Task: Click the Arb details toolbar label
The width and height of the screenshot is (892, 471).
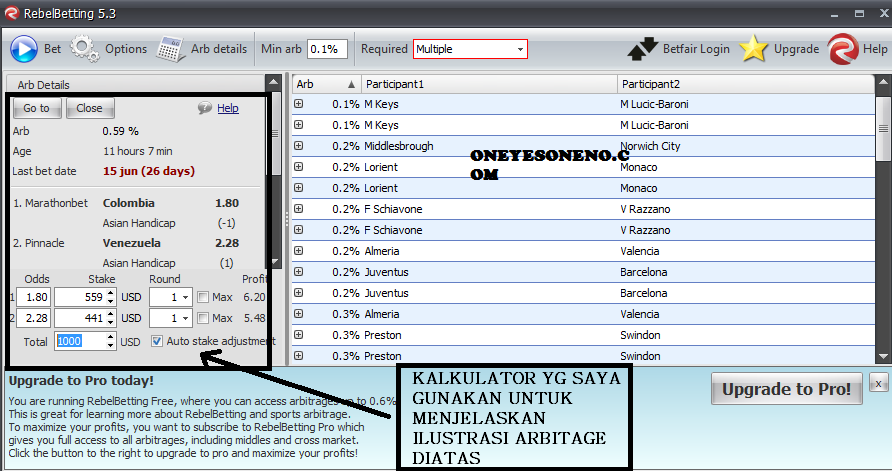Action: point(219,49)
